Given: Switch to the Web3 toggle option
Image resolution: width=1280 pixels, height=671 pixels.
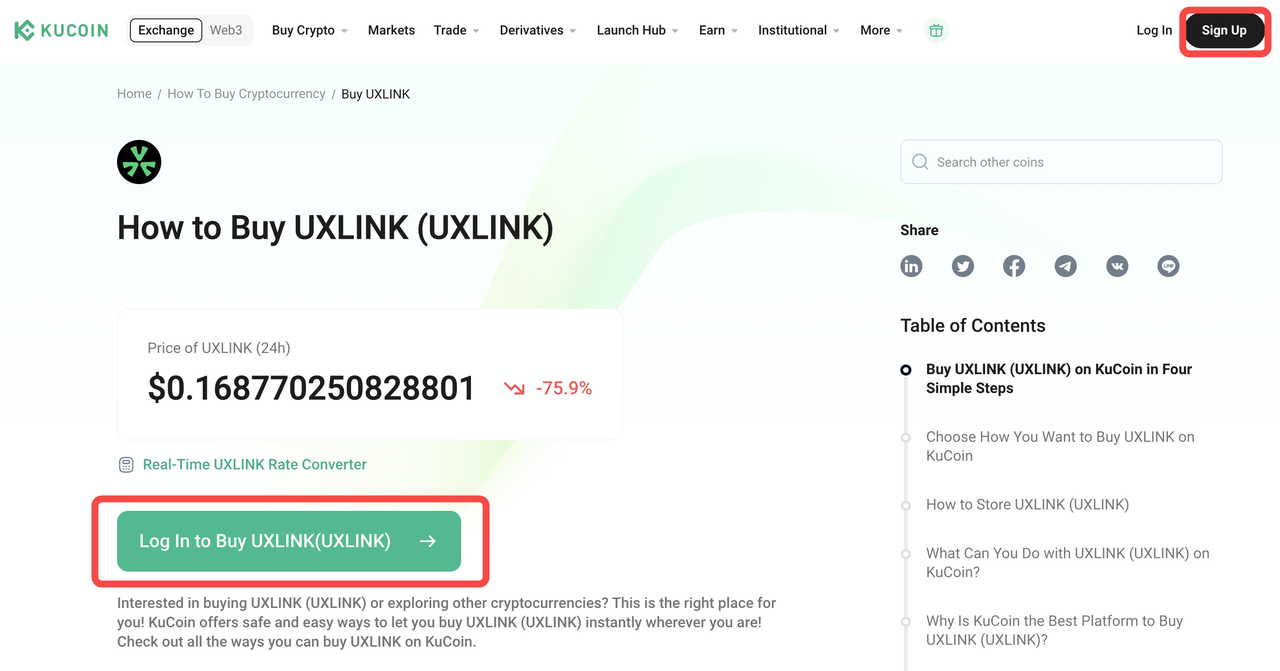Looking at the screenshot, I should pos(226,30).
